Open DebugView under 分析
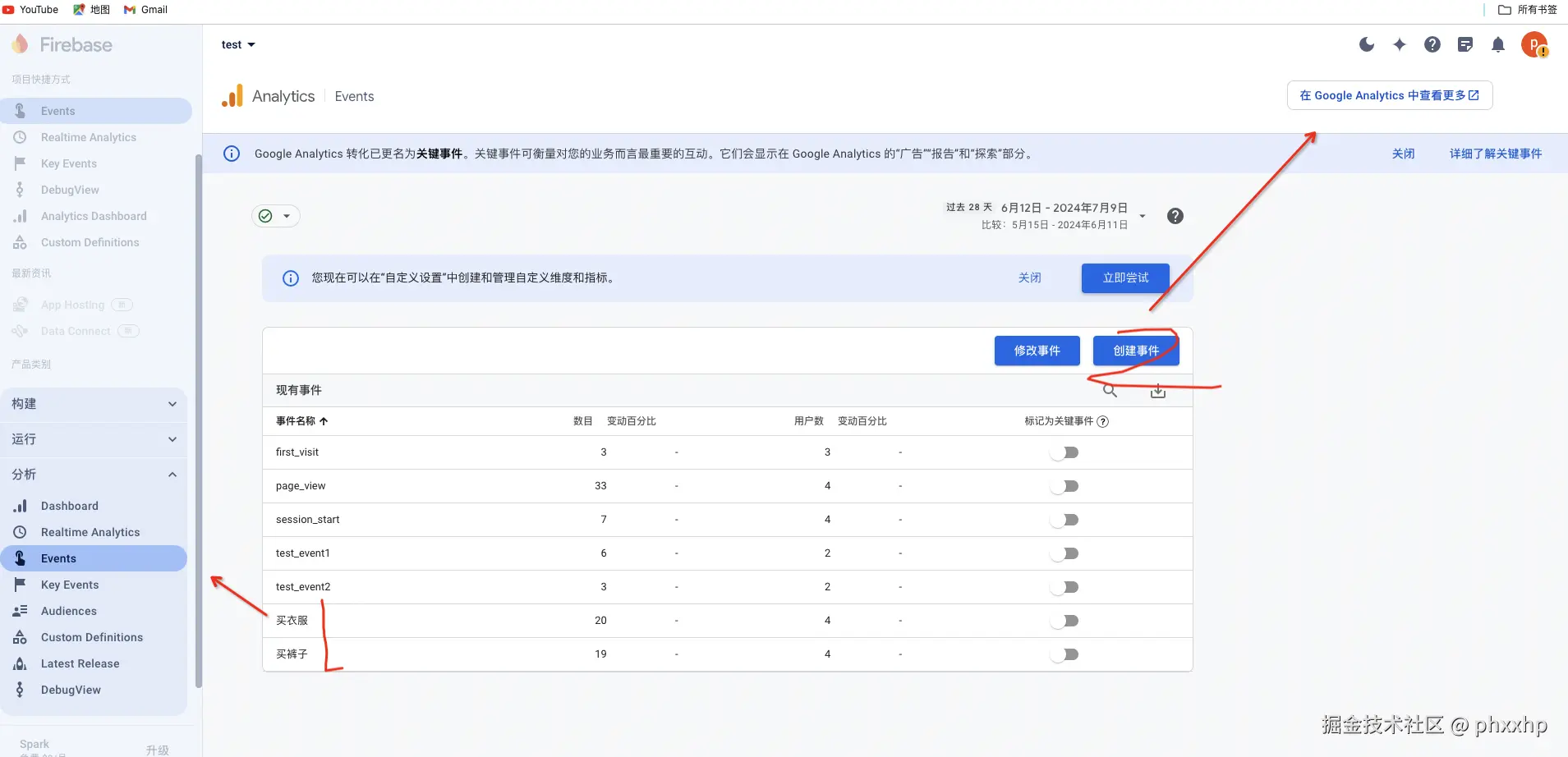 (94, 690)
